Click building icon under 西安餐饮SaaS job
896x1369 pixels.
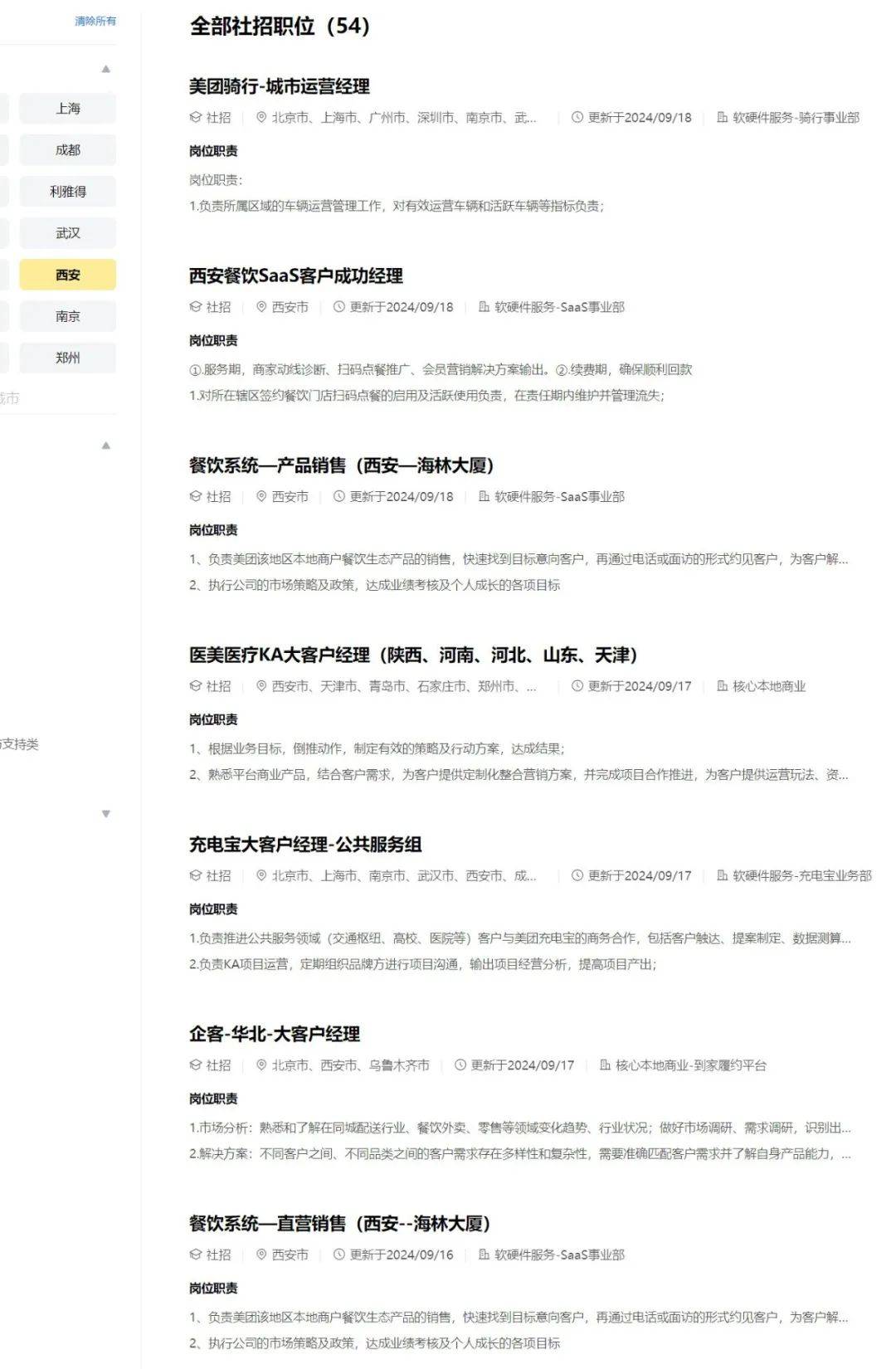pyautogui.click(x=485, y=307)
